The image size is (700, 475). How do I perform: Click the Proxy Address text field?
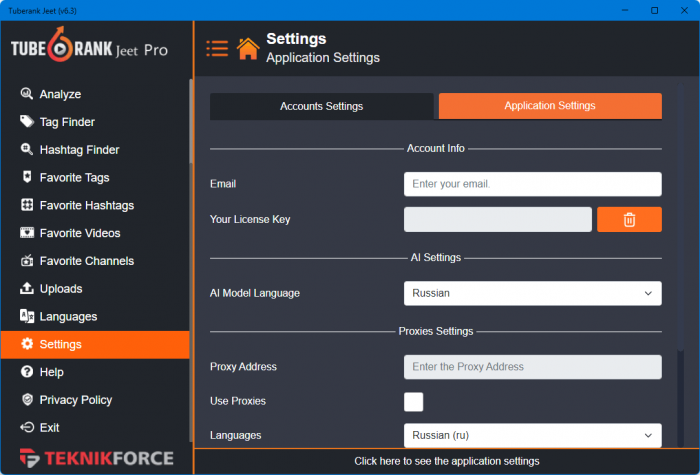tap(532, 367)
